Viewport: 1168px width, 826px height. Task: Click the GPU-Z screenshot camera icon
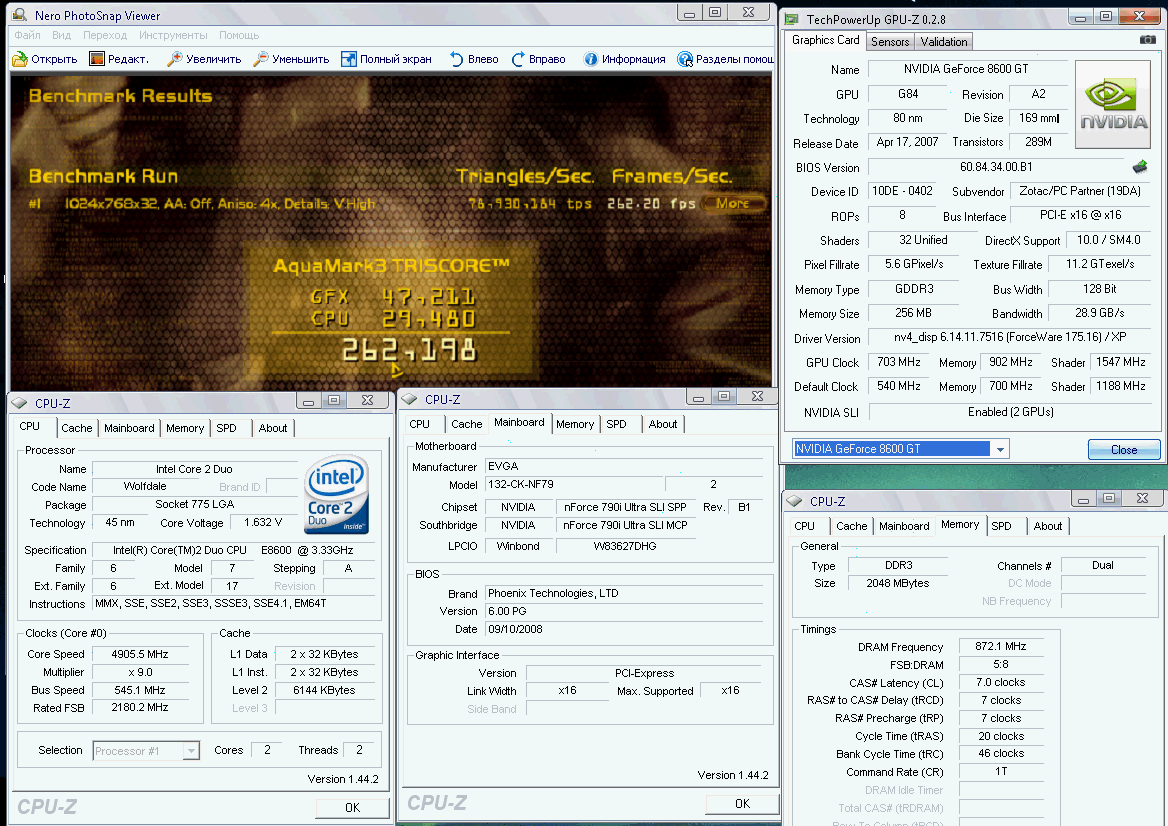[1148, 39]
